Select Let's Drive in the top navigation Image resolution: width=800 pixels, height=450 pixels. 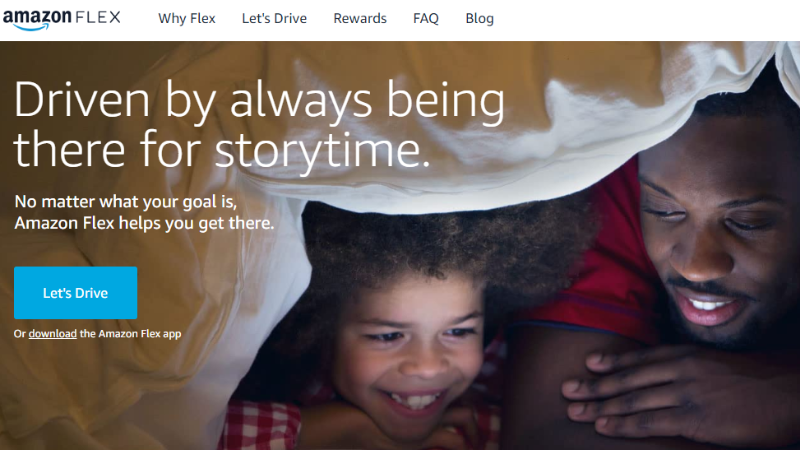(274, 19)
